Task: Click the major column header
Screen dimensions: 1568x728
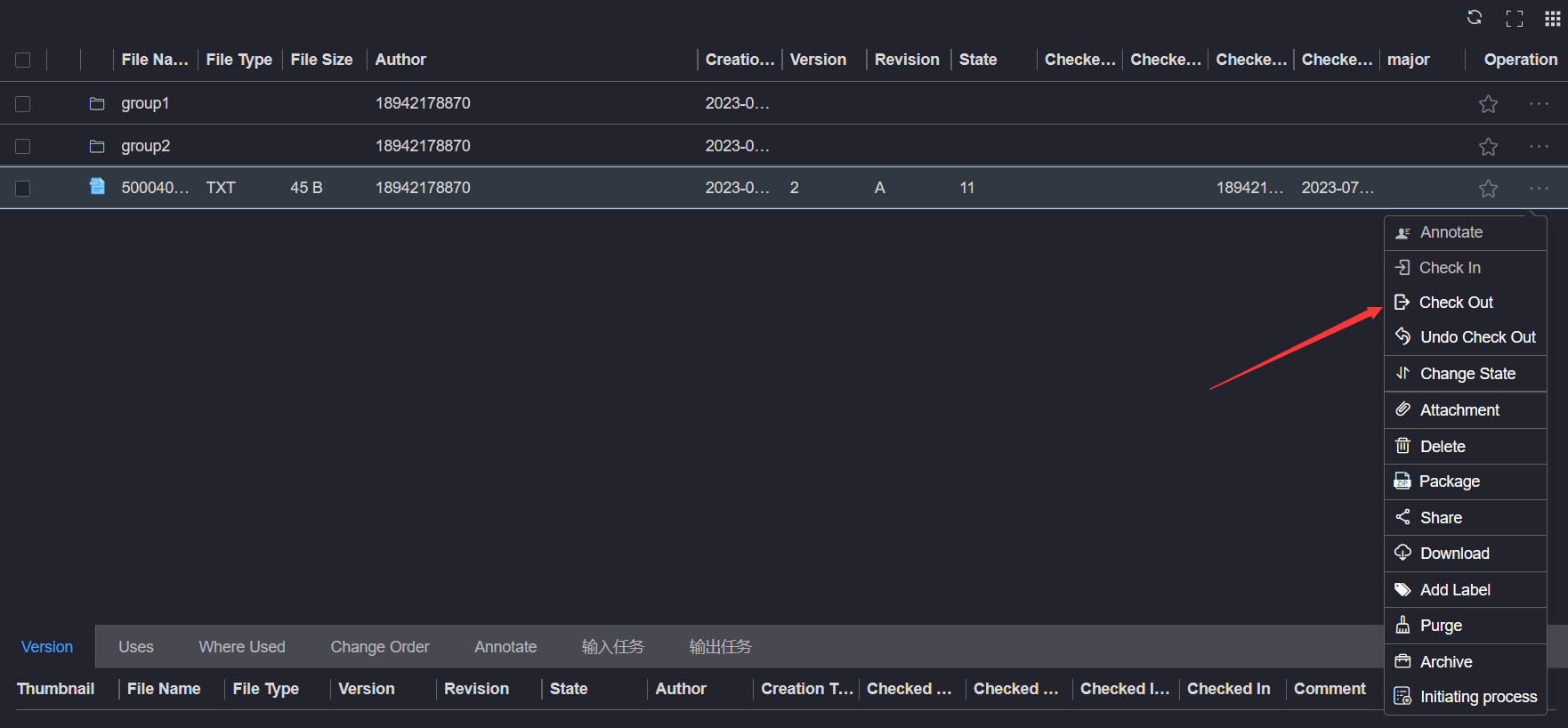Action: [1409, 60]
